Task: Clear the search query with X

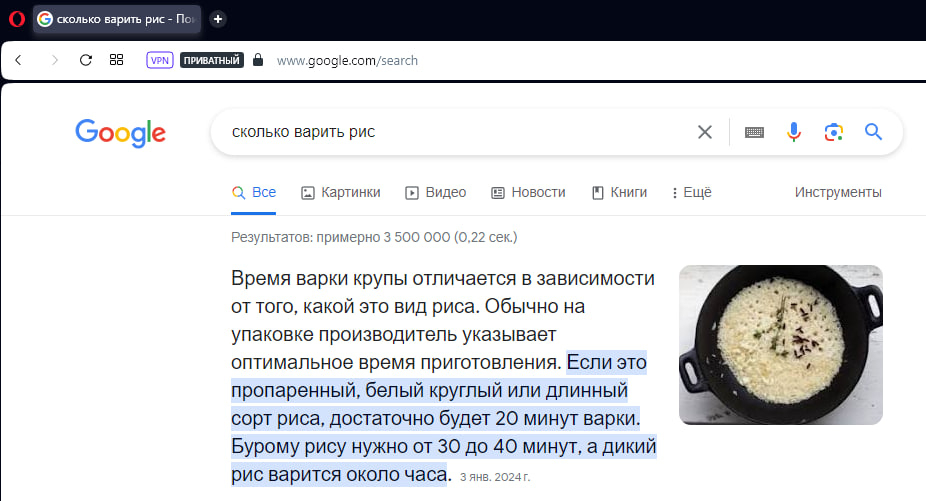Action: (x=705, y=132)
